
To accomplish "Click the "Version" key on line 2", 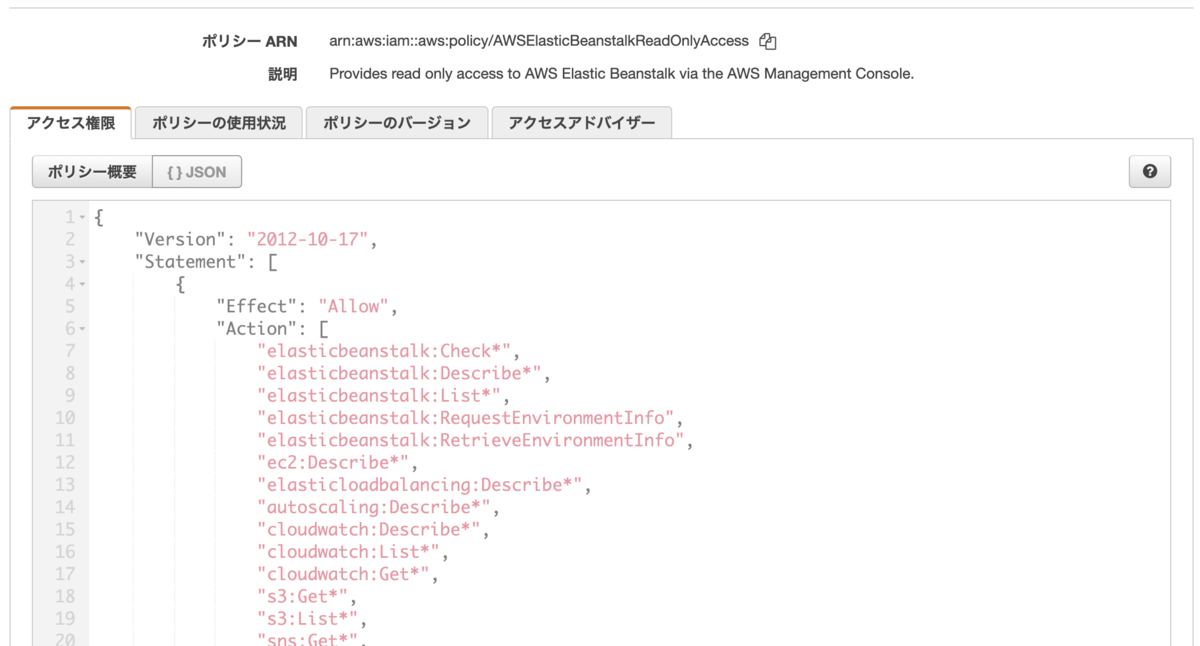I will [x=180, y=239].
